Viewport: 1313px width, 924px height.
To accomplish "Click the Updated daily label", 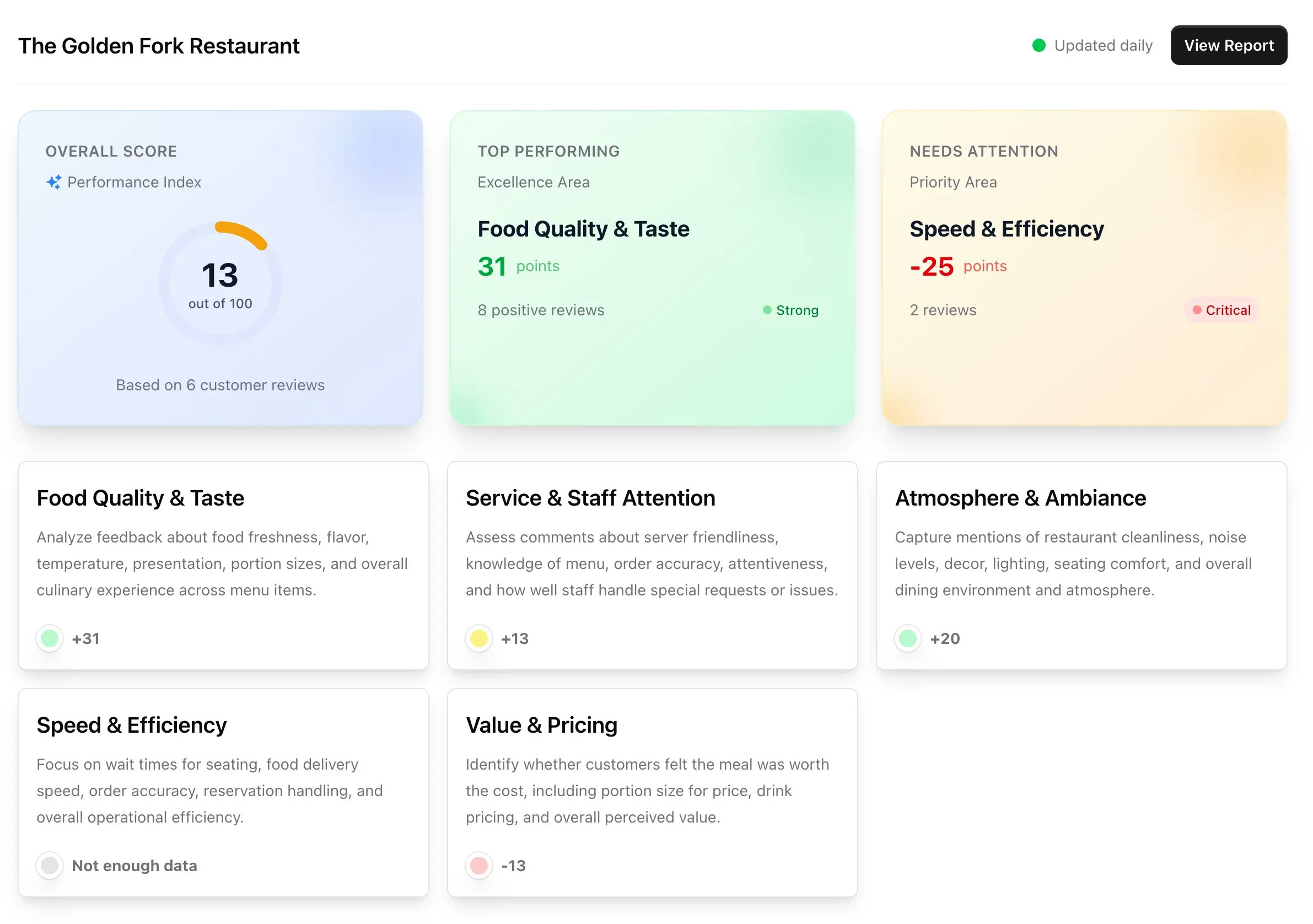I will pos(1103,45).
